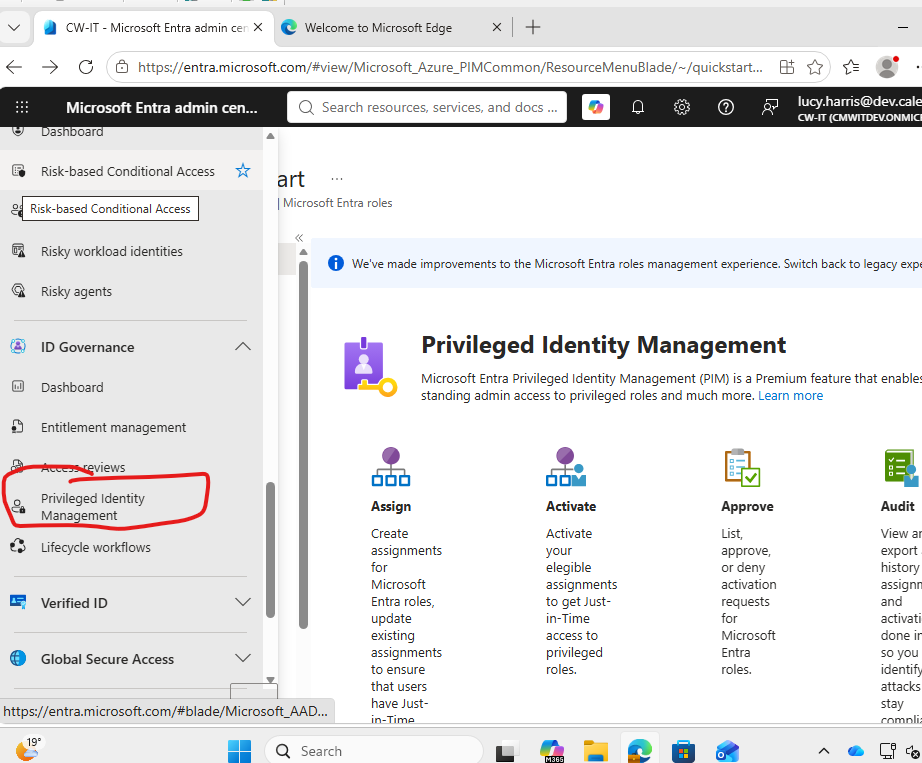Image resolution: width=922 pixels, height=763 pixels.
Task: Open the weather widget showing 19°
Action: (28, 749)
